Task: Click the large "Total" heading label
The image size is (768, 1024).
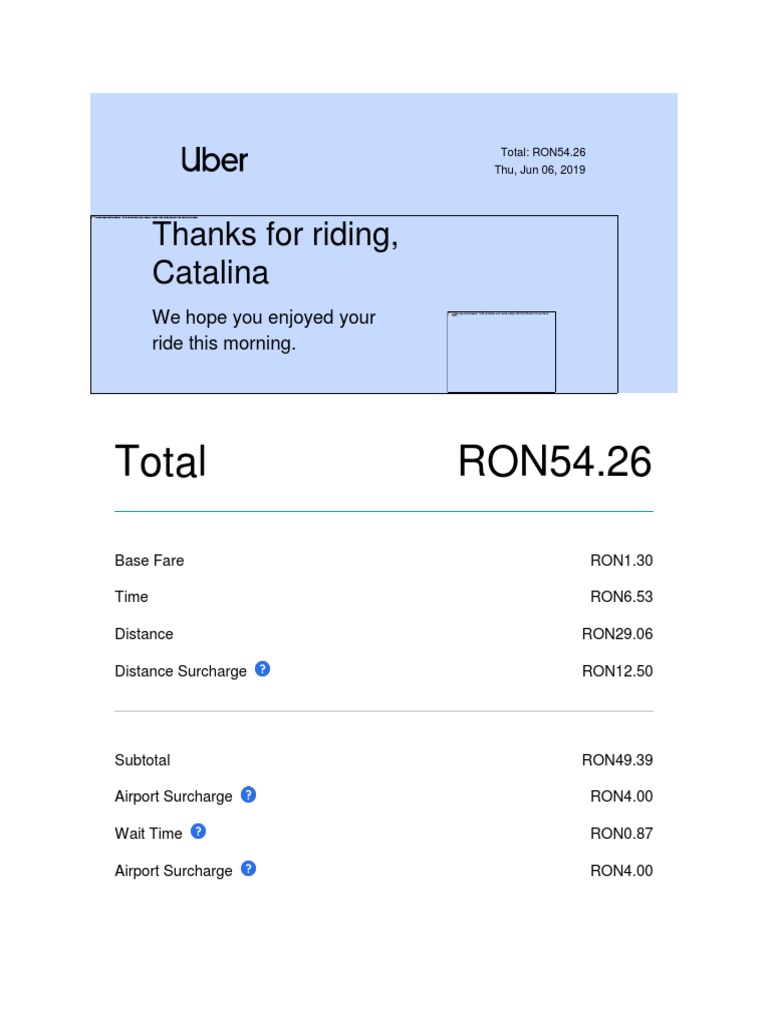Action: (x=161, y=462)
